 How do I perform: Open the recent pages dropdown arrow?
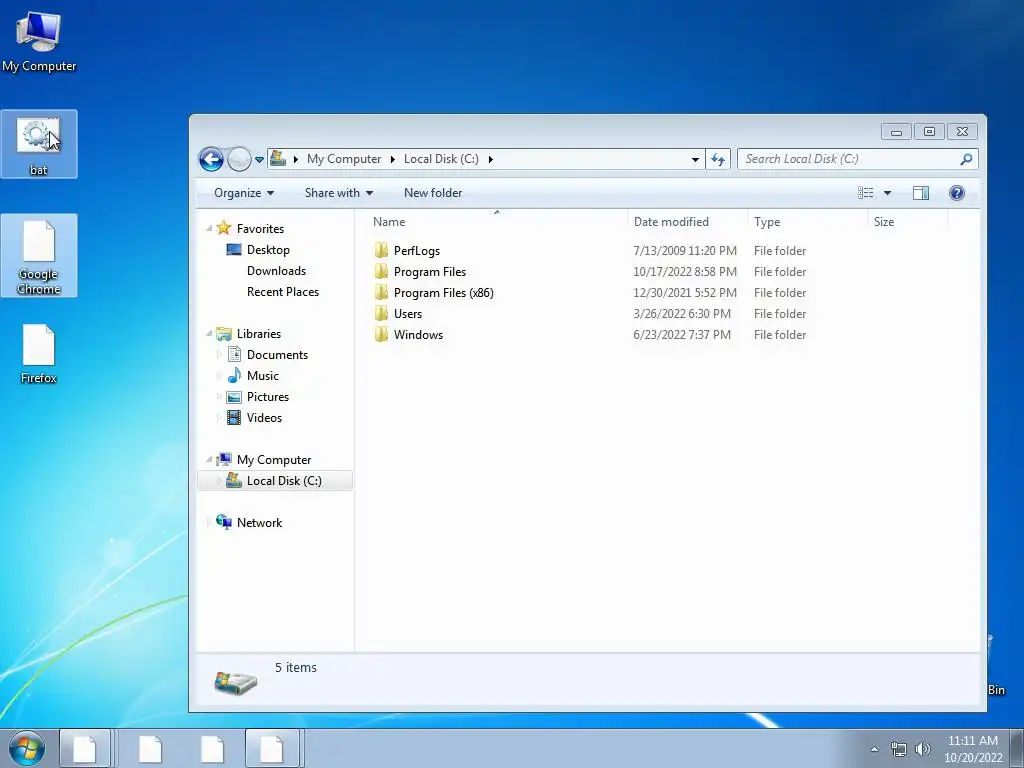tap(259, 159)
